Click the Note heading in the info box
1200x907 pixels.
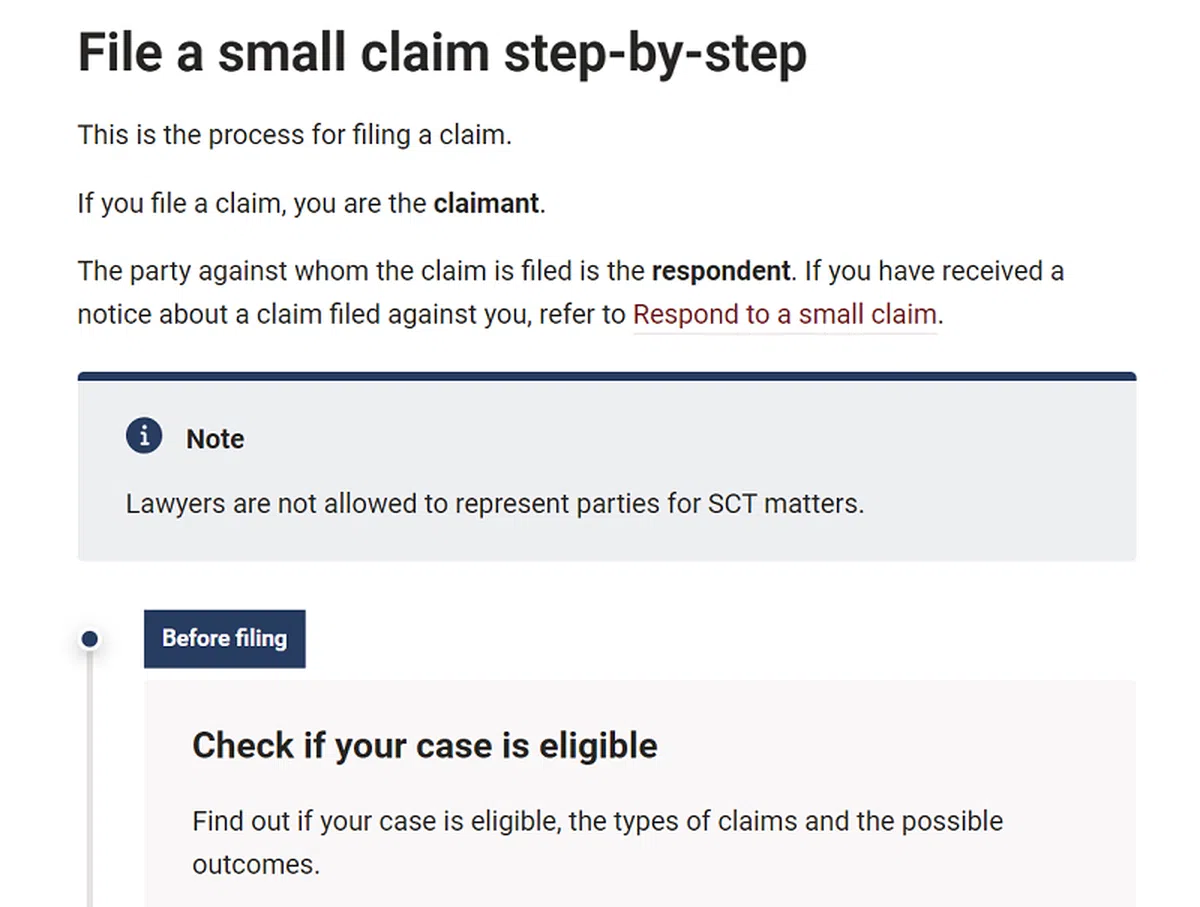coord(215,439)
